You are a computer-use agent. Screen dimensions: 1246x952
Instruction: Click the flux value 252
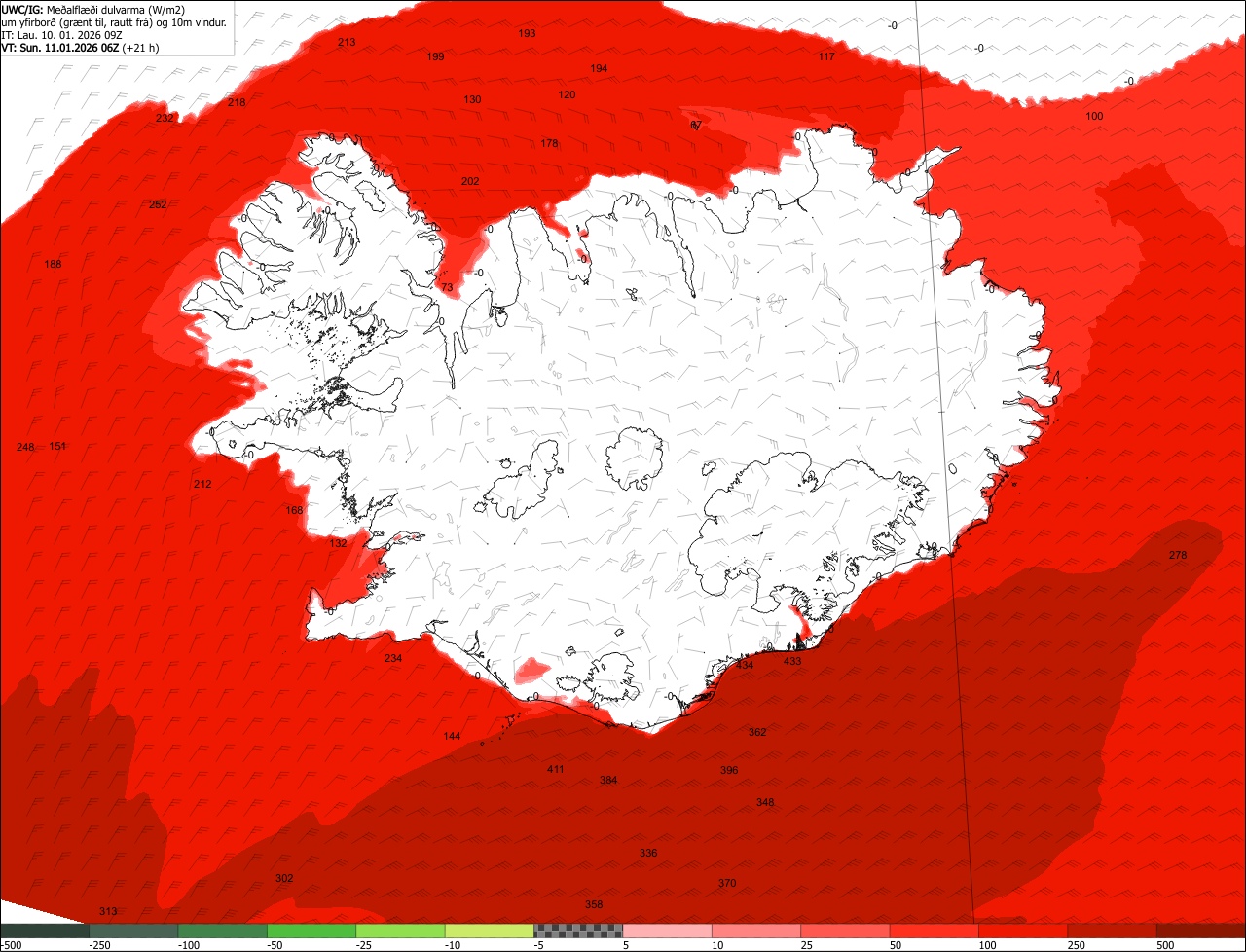click(159, 205)
